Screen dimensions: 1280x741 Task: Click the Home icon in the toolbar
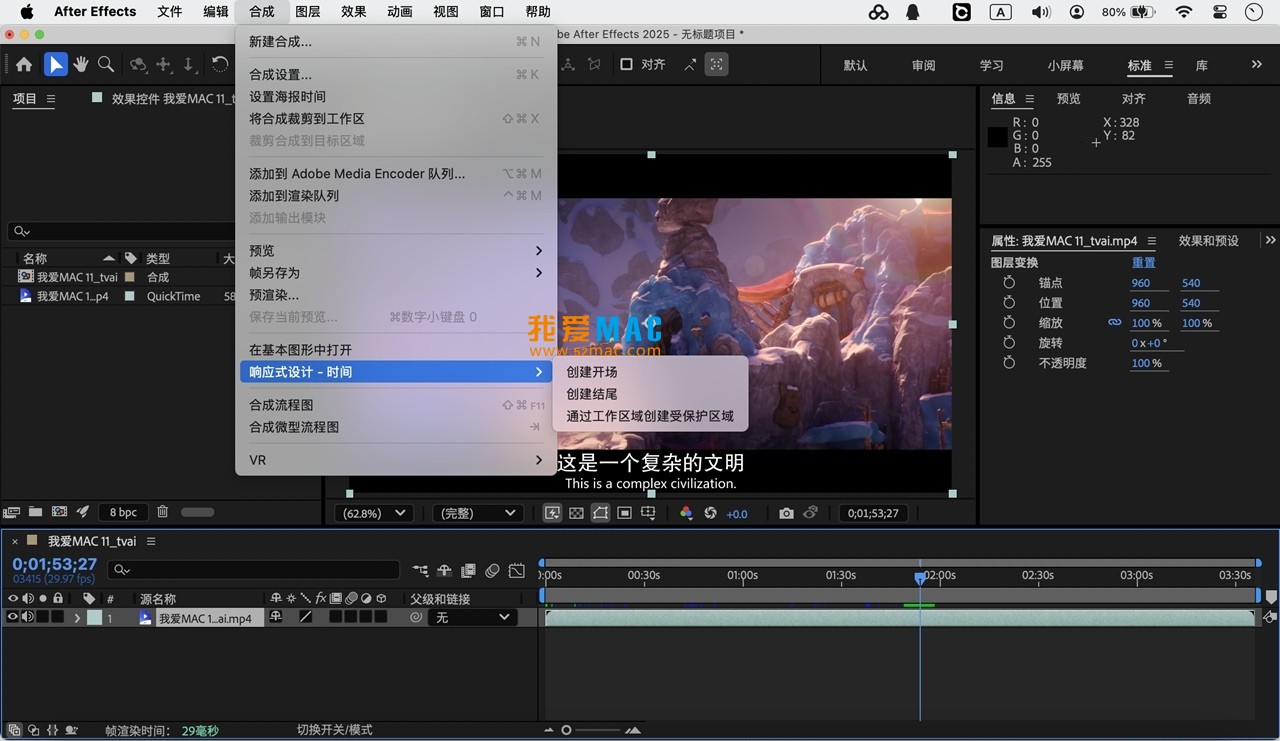tap(24, 64)
